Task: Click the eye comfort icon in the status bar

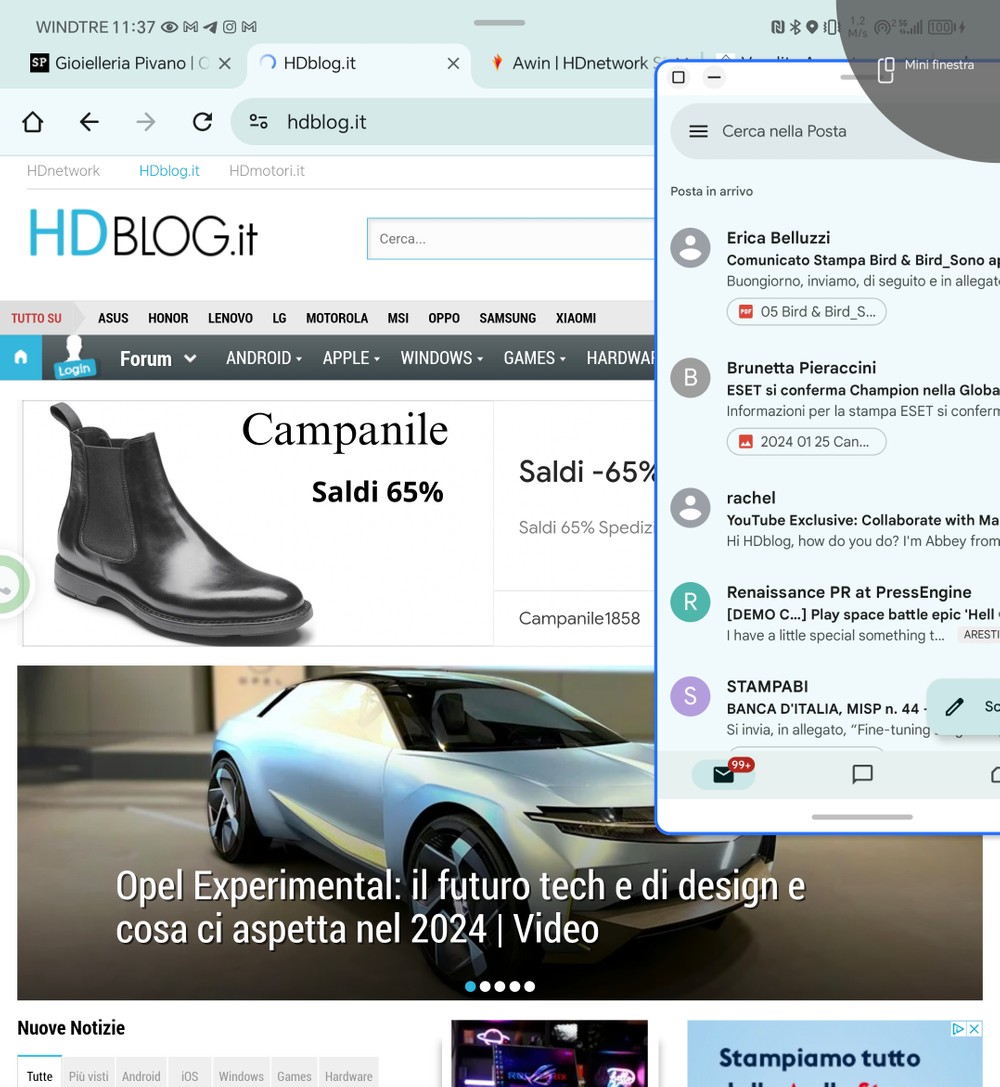Action: tap(170, 27)
